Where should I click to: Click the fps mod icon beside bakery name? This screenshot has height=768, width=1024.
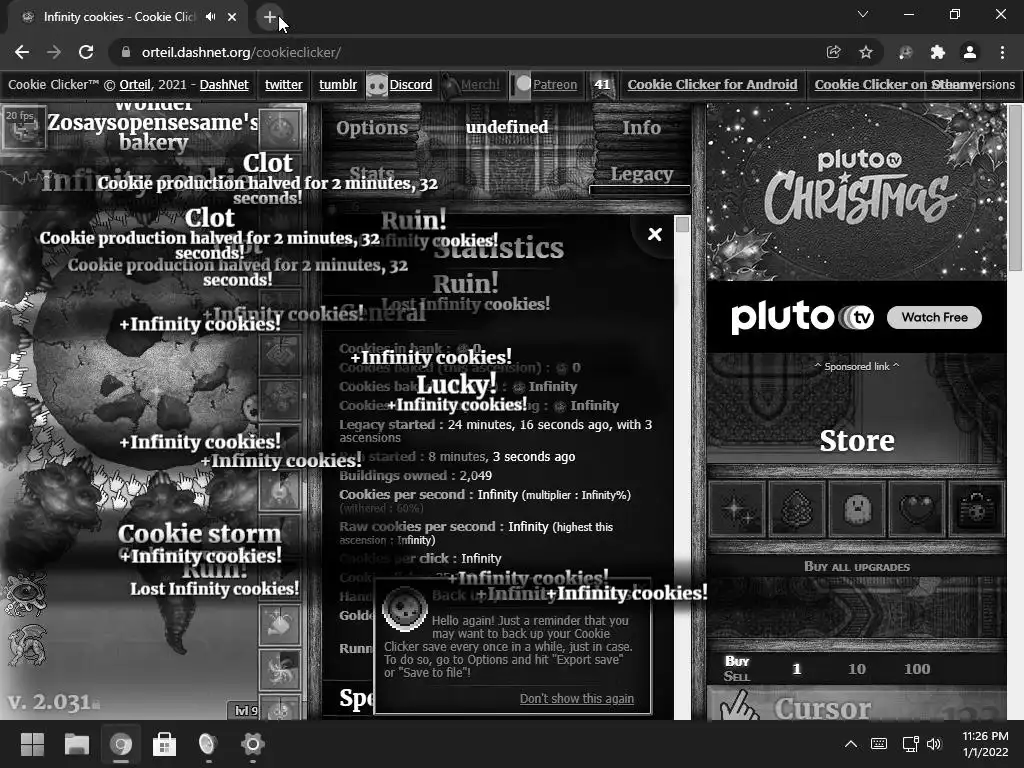click(24, 127)
